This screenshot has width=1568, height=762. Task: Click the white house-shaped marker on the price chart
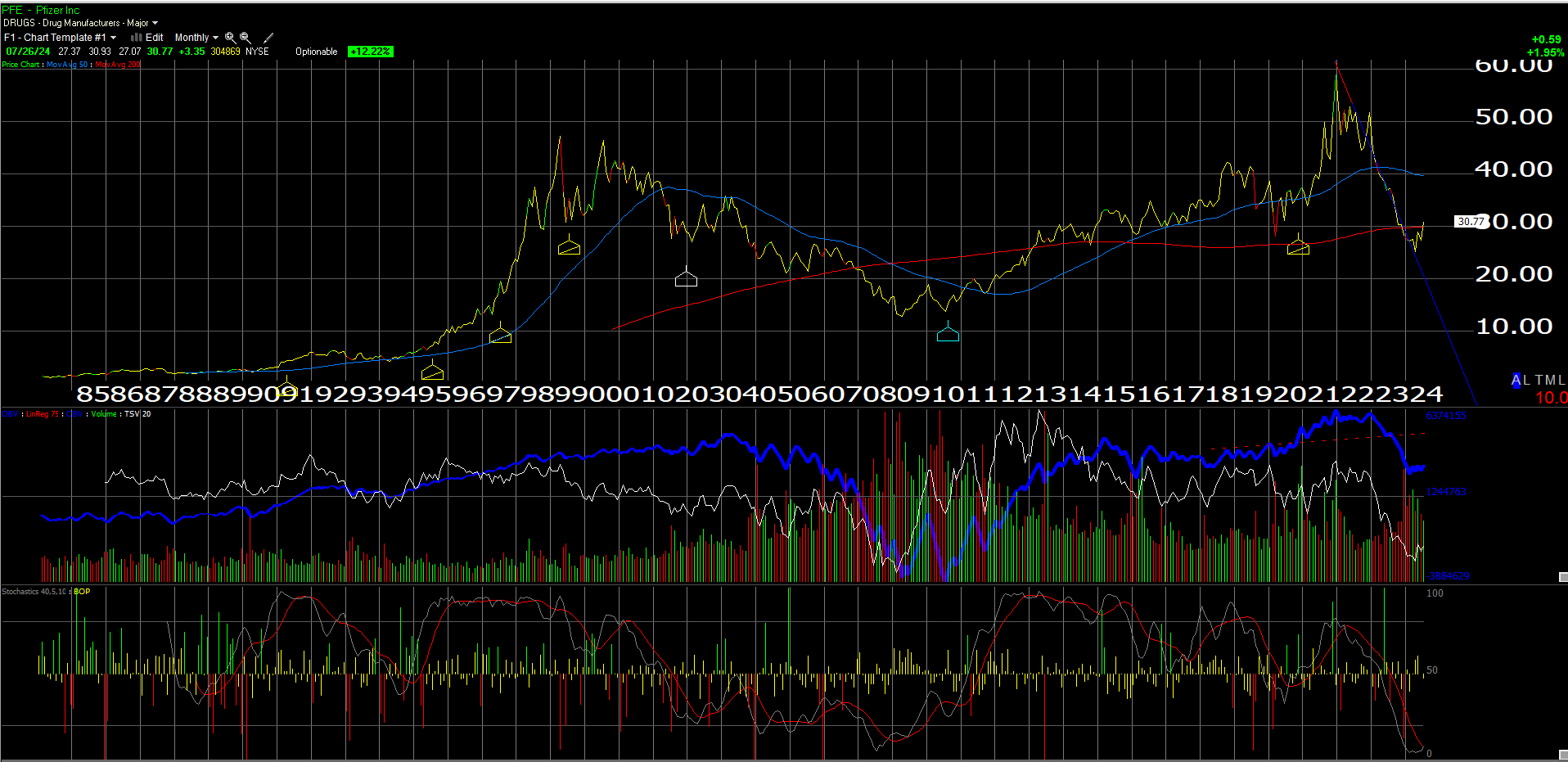coord(686,278)
